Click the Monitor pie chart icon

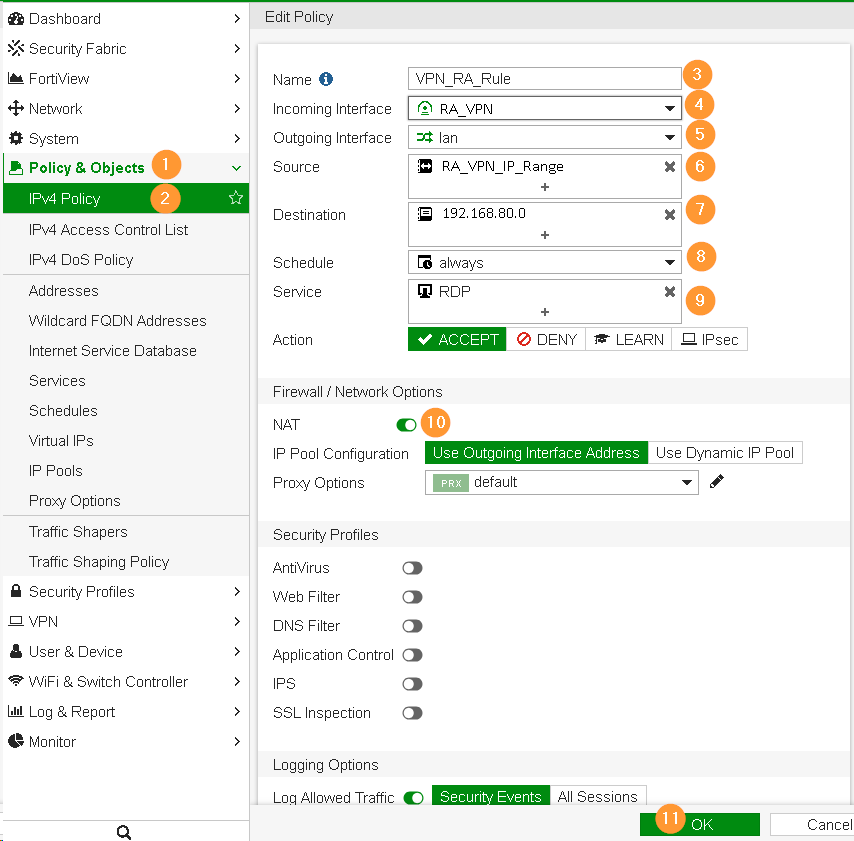[16, 741]
